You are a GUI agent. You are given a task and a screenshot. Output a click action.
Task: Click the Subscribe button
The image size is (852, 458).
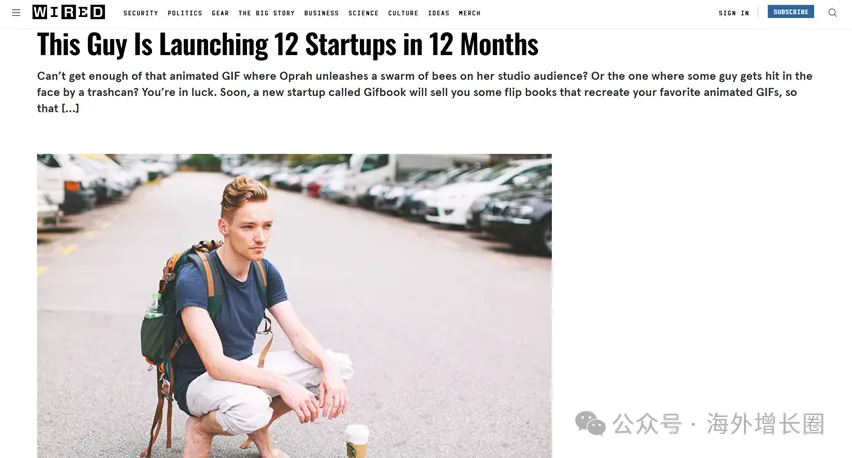(791, 12)
